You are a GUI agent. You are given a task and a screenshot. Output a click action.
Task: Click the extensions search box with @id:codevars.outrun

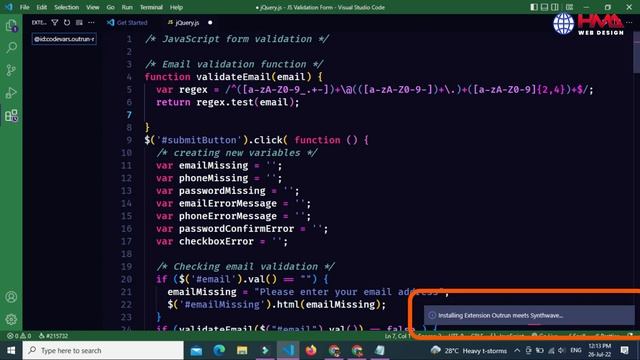(64, 39)
